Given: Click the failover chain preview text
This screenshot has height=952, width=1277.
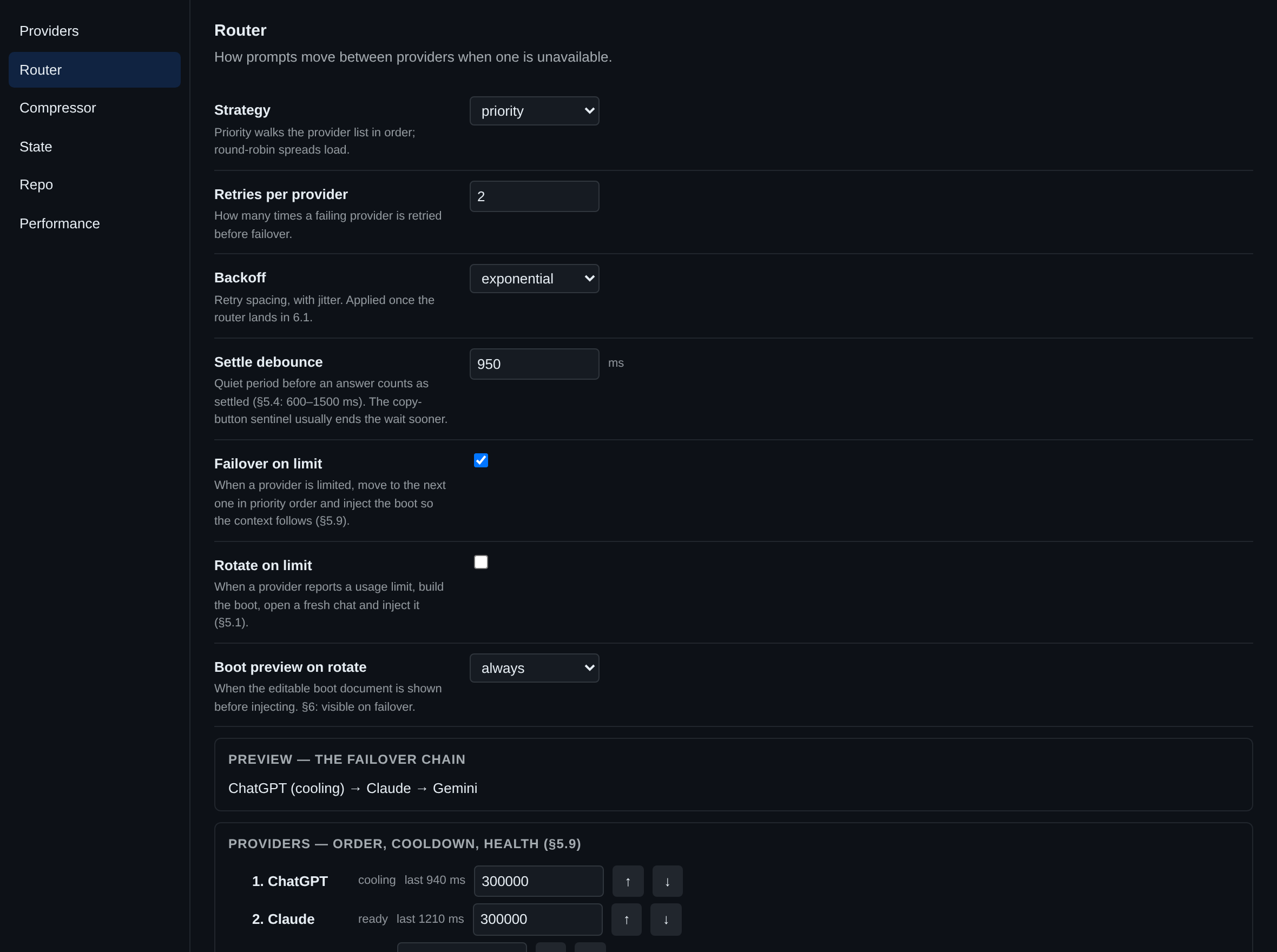Looking at the screenshot, I should tap(353, 788).
